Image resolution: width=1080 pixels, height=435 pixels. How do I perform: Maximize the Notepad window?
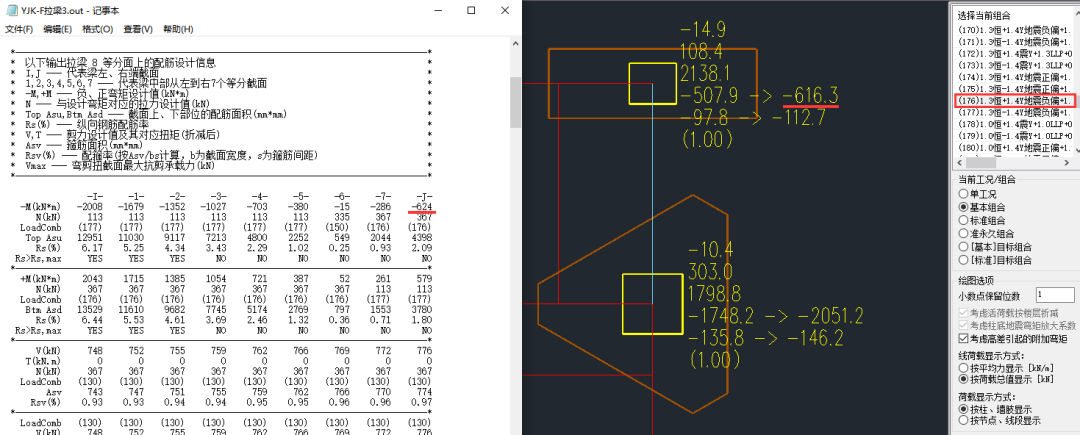point(471,10)
